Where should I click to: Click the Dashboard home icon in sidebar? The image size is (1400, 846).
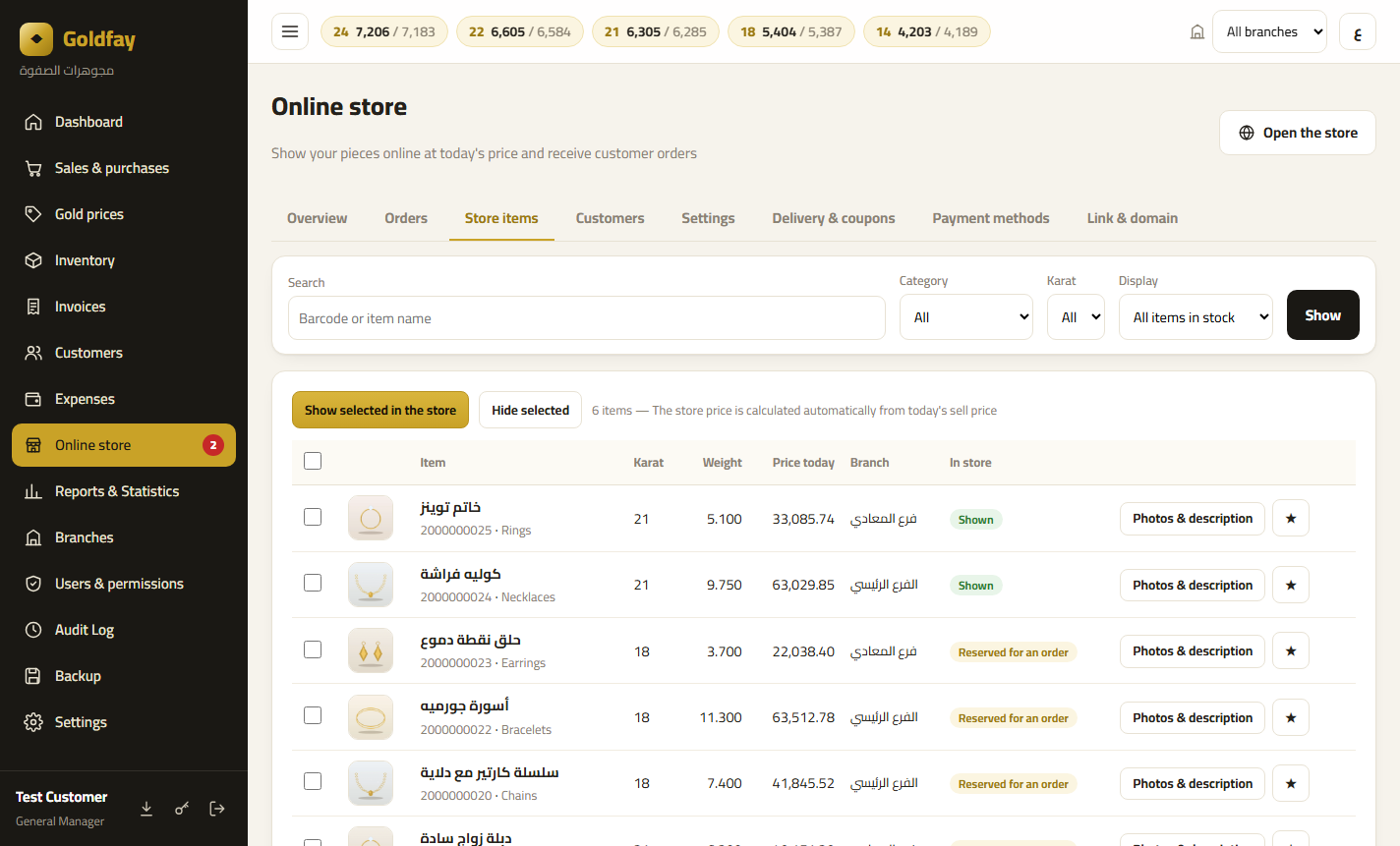33,122
